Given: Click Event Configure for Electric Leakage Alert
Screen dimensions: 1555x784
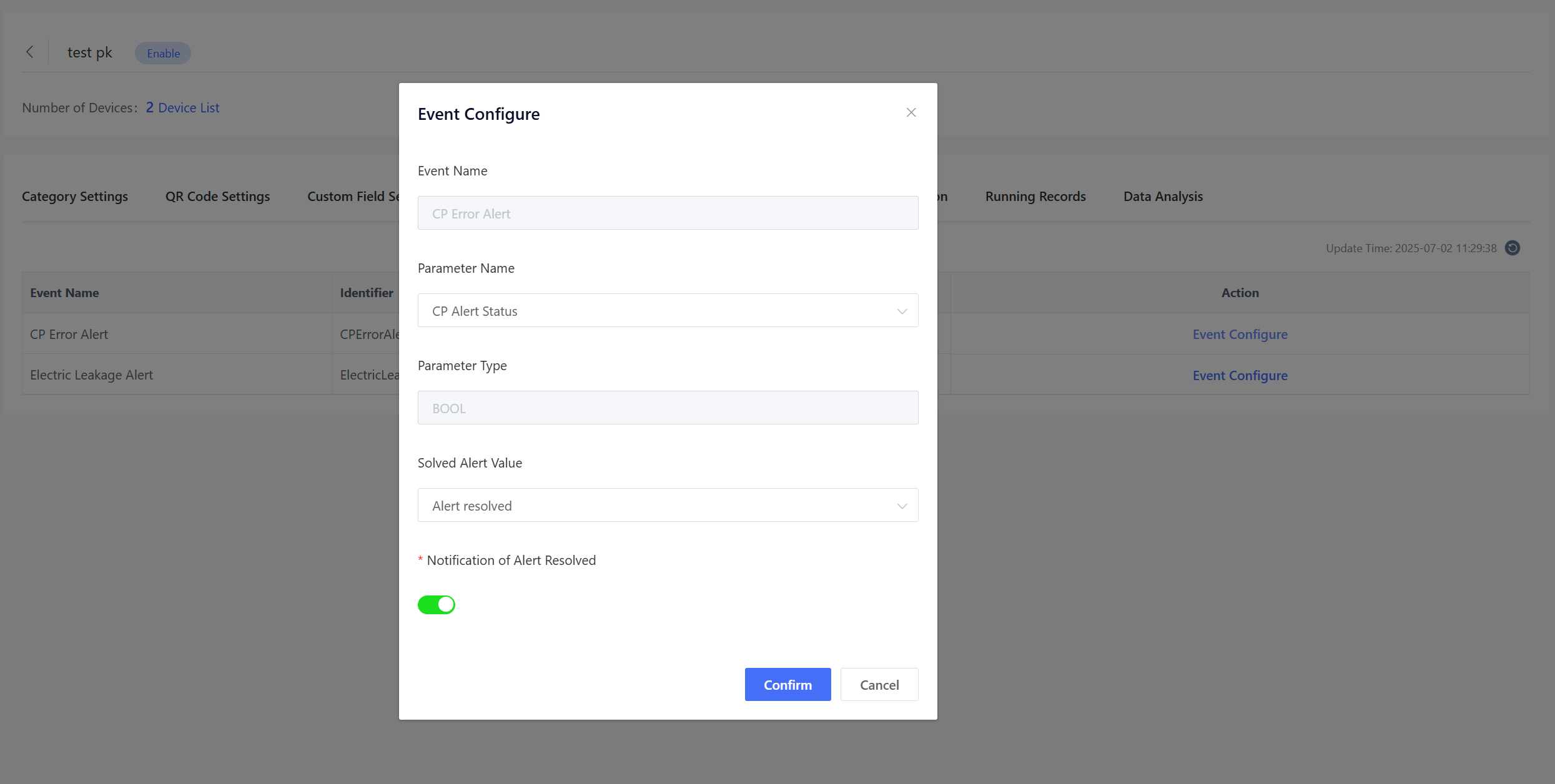Looking at the screenshot, I should 1240,375.
